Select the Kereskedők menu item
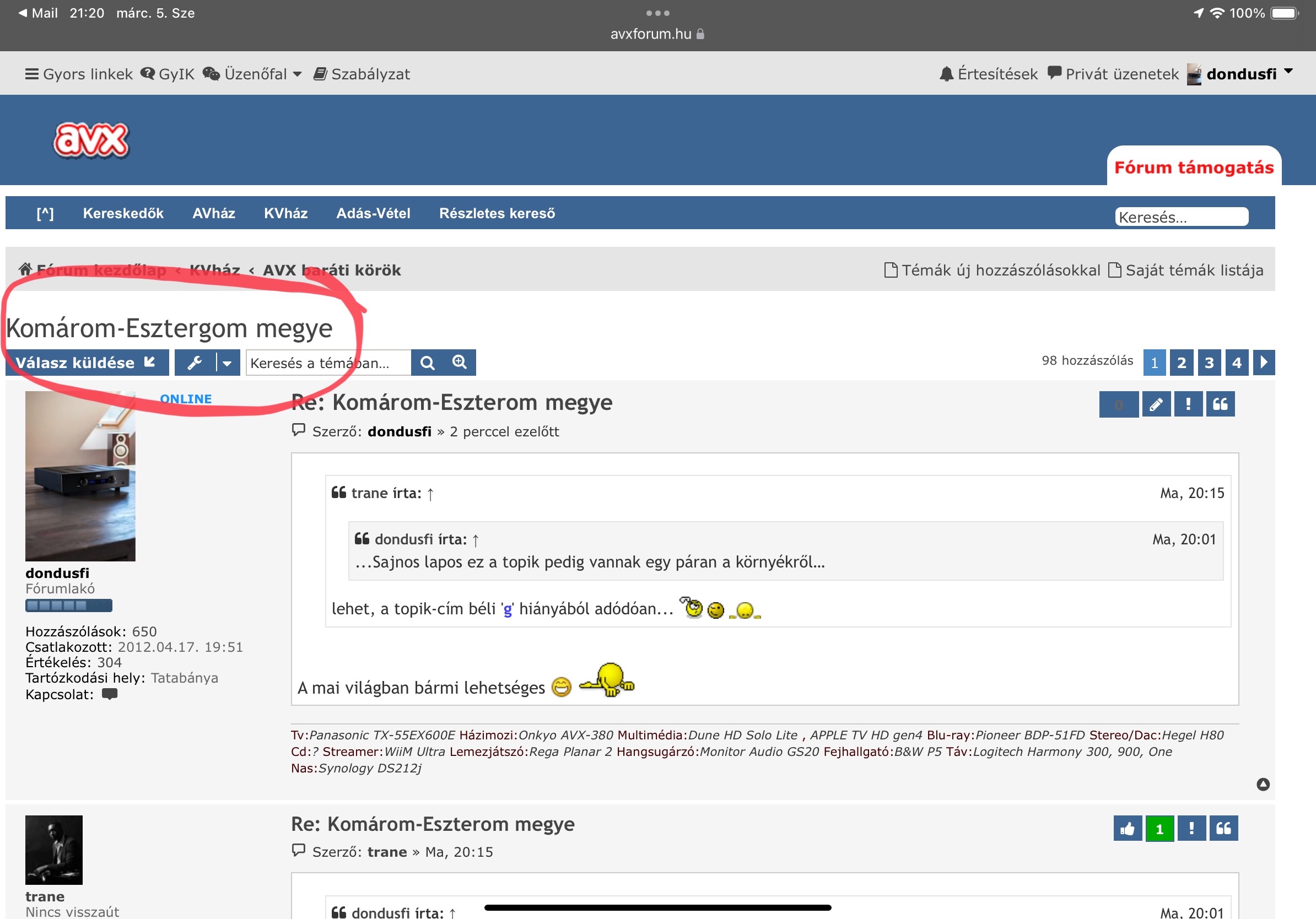This screenshot has width=1316, height=919. pos(123,213)
